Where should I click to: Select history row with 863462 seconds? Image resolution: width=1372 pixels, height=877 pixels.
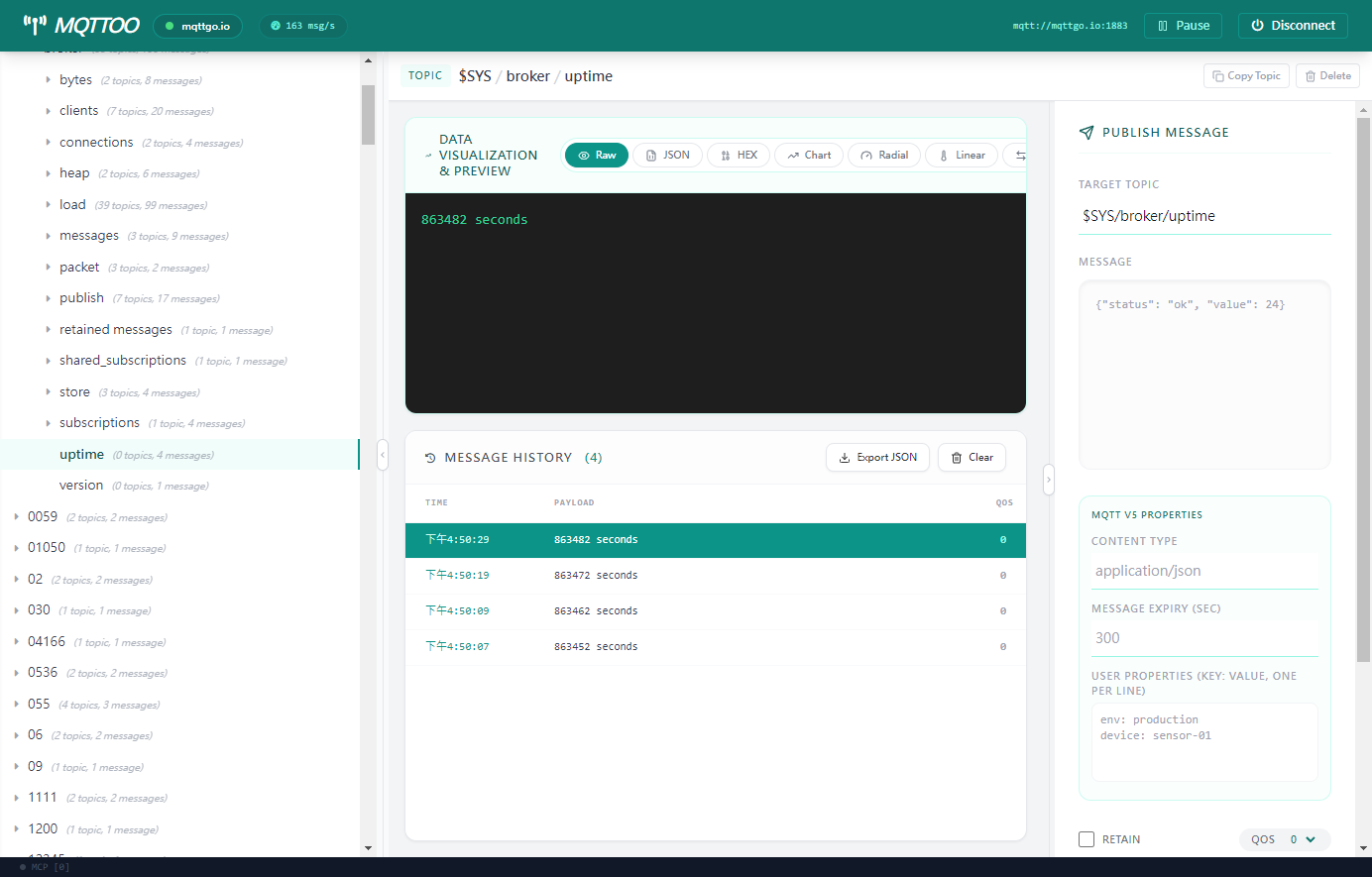[716, 611]
